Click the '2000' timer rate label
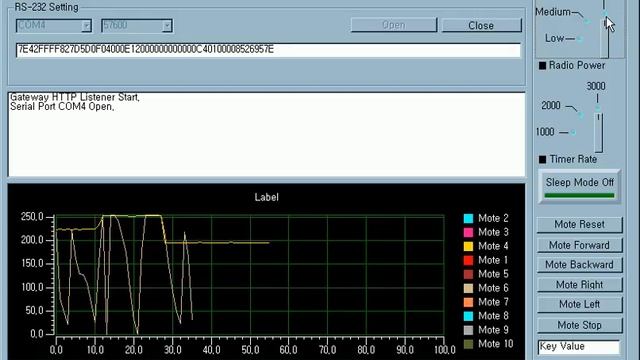The height and width of the screenshot is (360, 640). [x=551, y=105]
